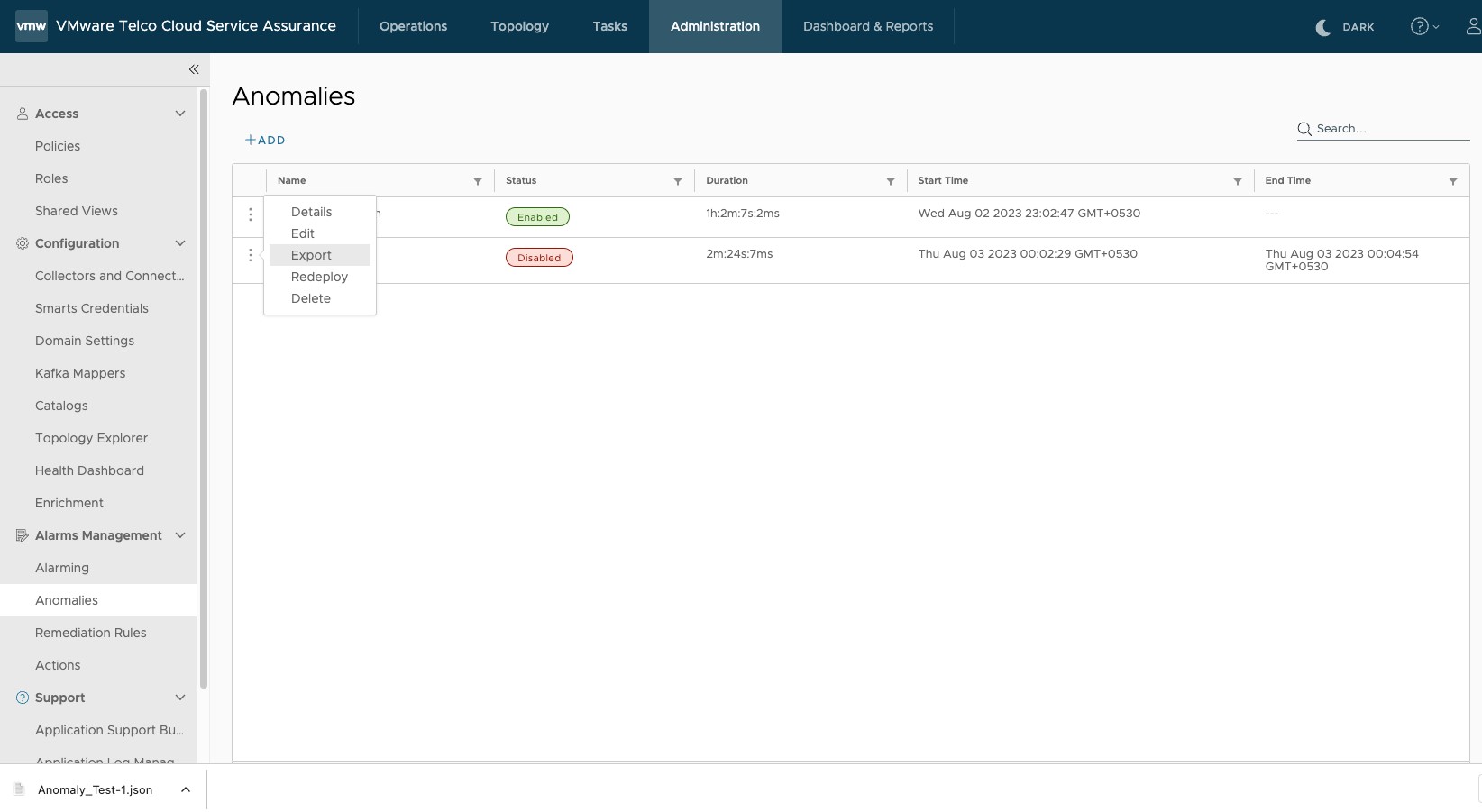
Task: Open the help question mark menu
Action: coord(1424,26)
